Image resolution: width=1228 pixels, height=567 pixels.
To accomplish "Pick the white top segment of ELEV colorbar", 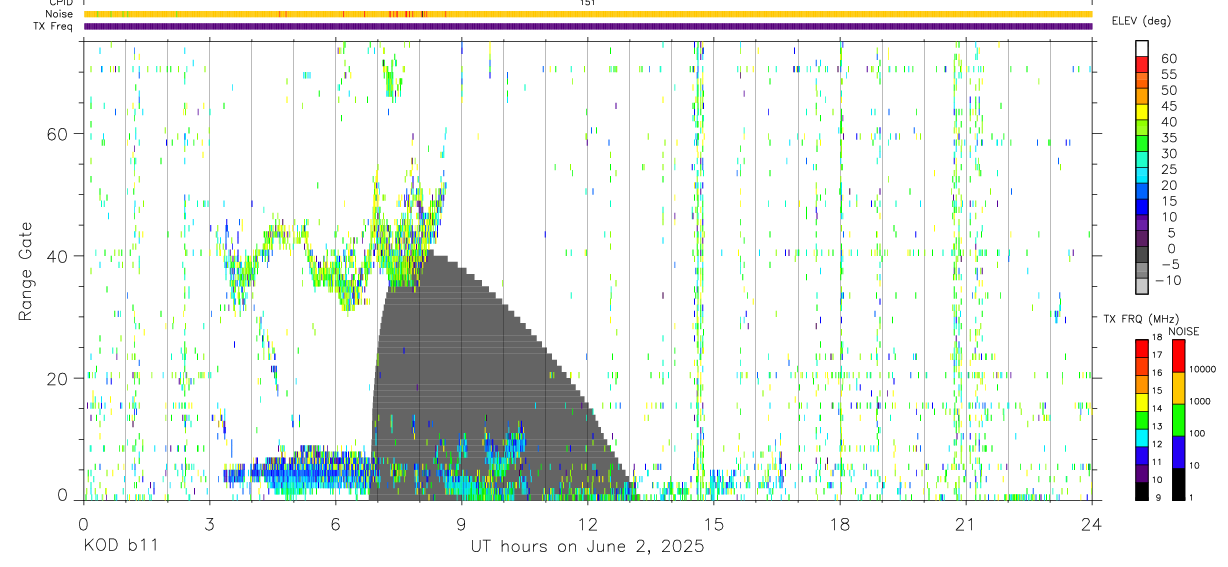I will coord(1142,50).
